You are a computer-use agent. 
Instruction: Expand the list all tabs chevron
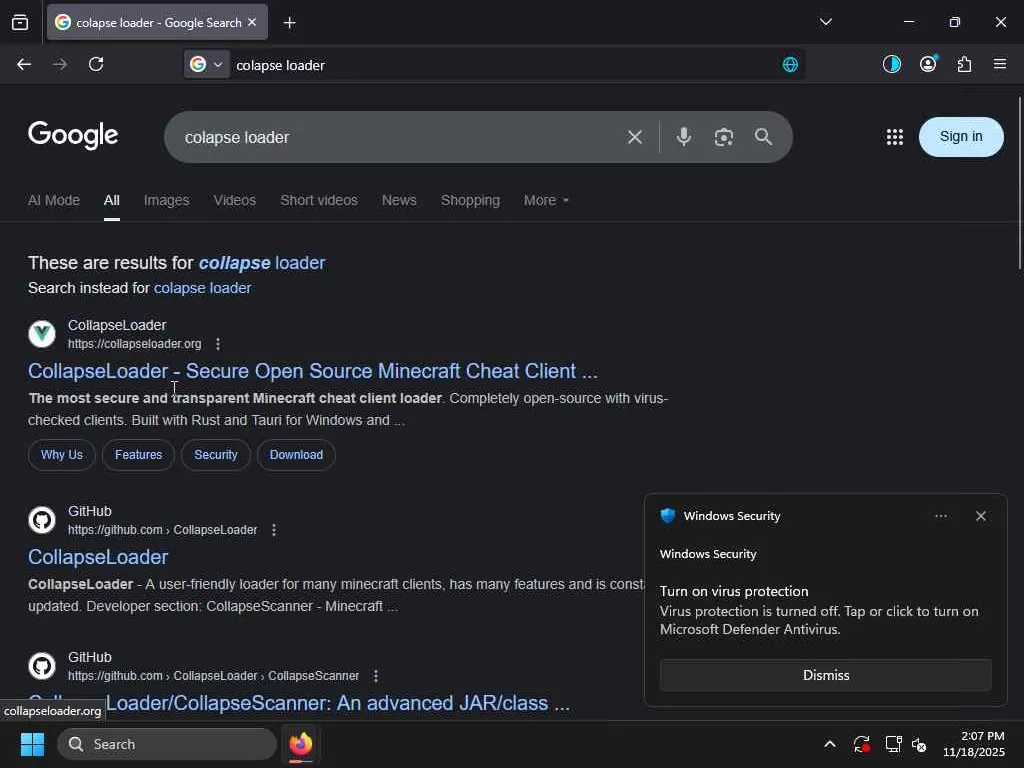click(825, 22)
